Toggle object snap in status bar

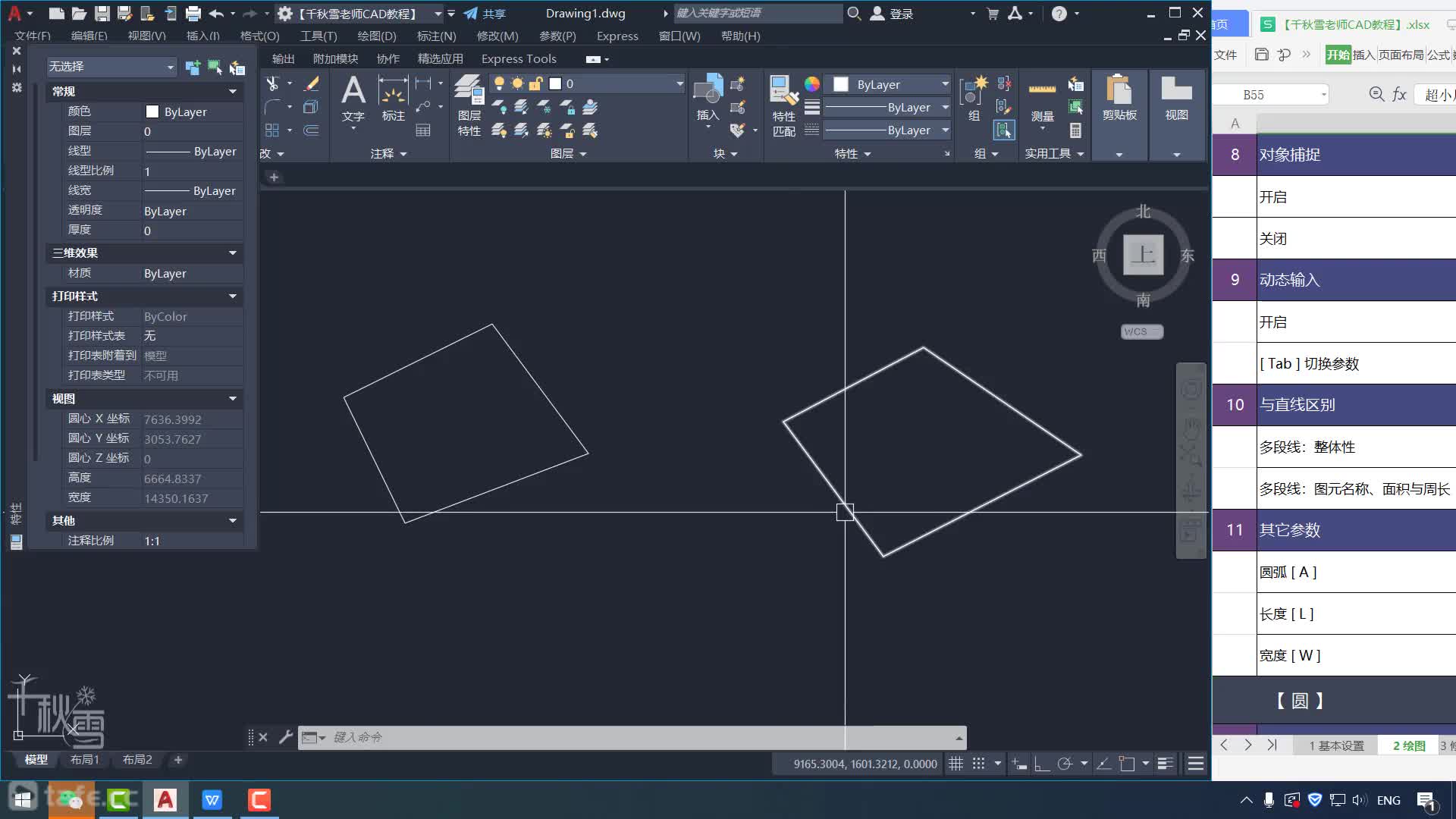coord(1127,764)
